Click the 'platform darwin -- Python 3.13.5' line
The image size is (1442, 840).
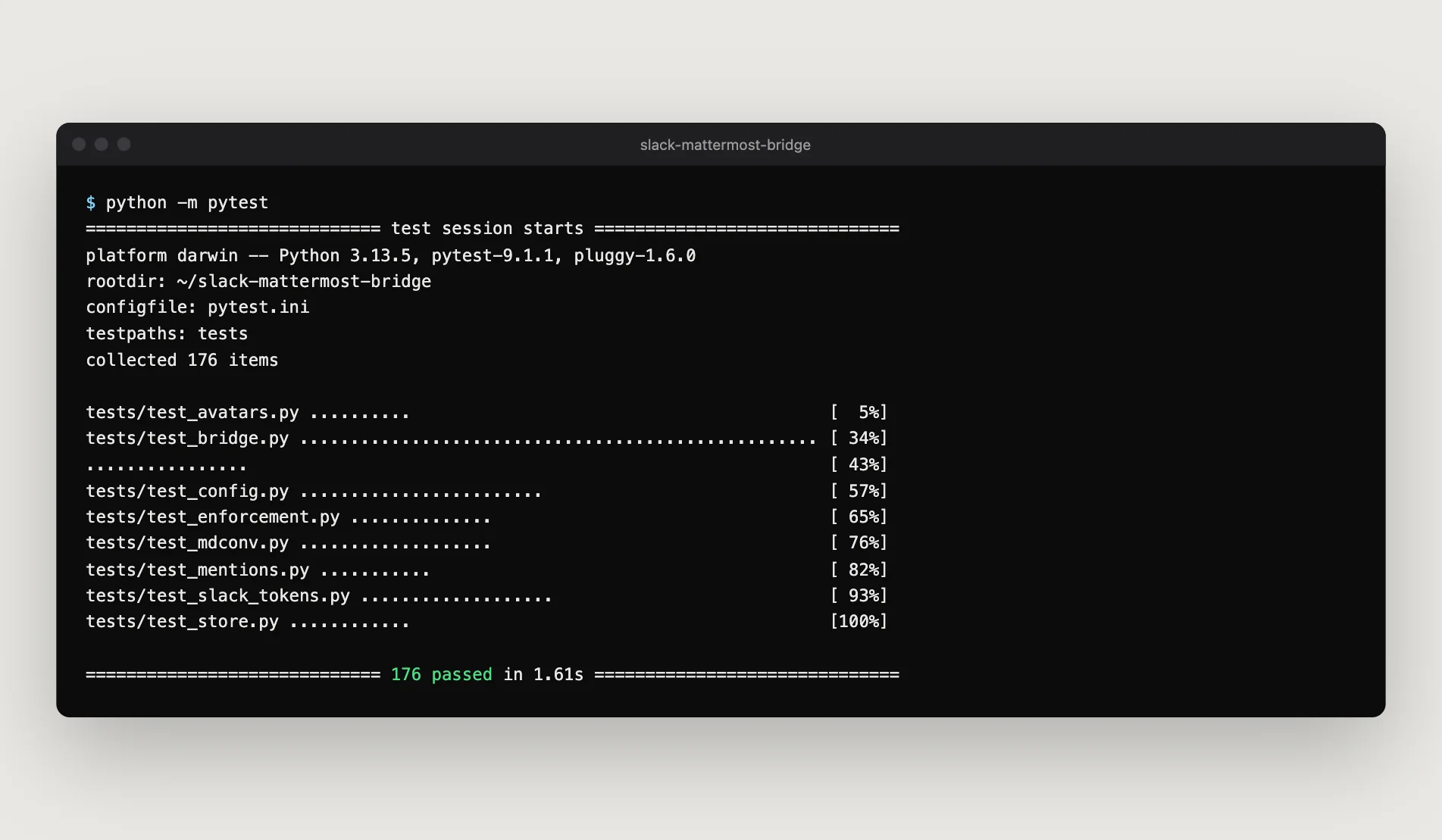pos(391,255)
